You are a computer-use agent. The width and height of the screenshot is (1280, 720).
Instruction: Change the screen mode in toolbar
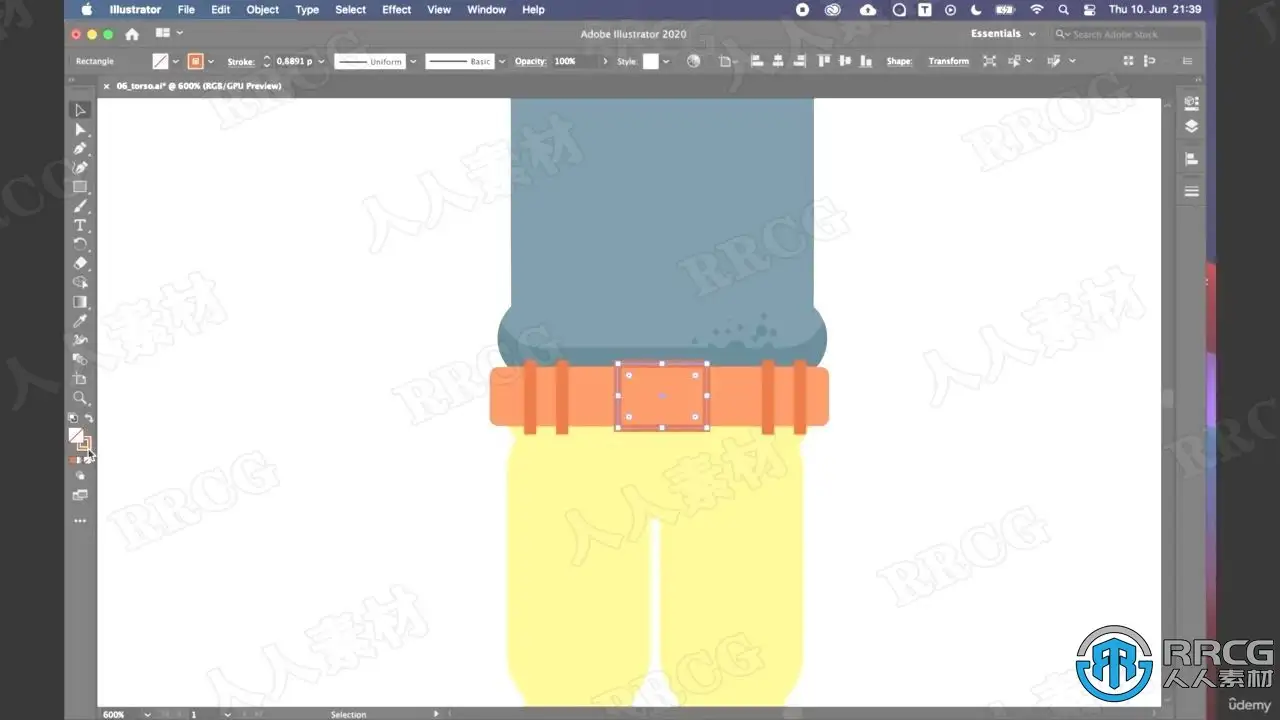click(80, 495)
